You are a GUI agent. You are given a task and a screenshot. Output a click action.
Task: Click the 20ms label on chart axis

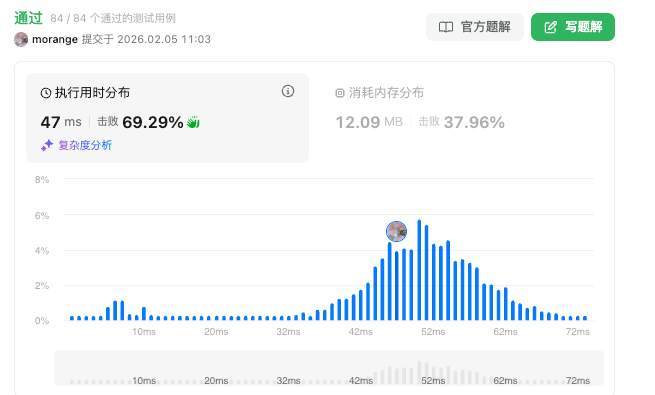[x=216, y=332]
